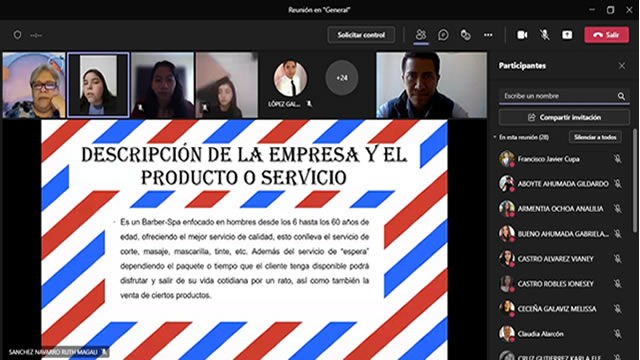640x360 pixels.
Task: Show the +24 additional participants
Action: coord(342,78)
